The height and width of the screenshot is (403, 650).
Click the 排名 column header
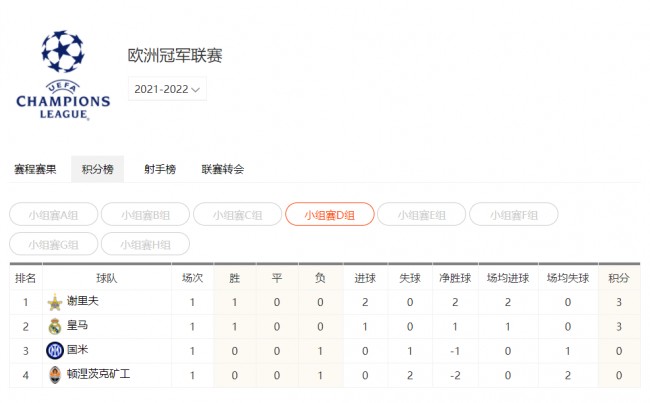[x=26, y=278]
